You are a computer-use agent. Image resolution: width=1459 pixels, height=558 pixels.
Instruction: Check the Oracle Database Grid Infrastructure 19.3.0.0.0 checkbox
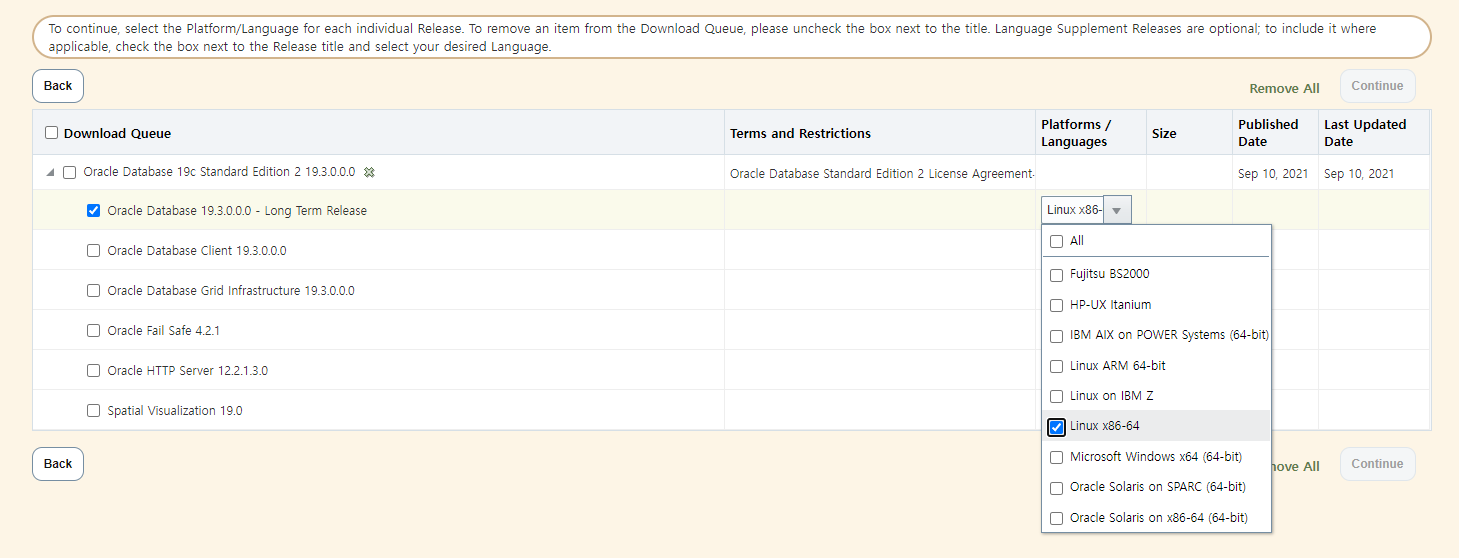(x=94, y=290)
